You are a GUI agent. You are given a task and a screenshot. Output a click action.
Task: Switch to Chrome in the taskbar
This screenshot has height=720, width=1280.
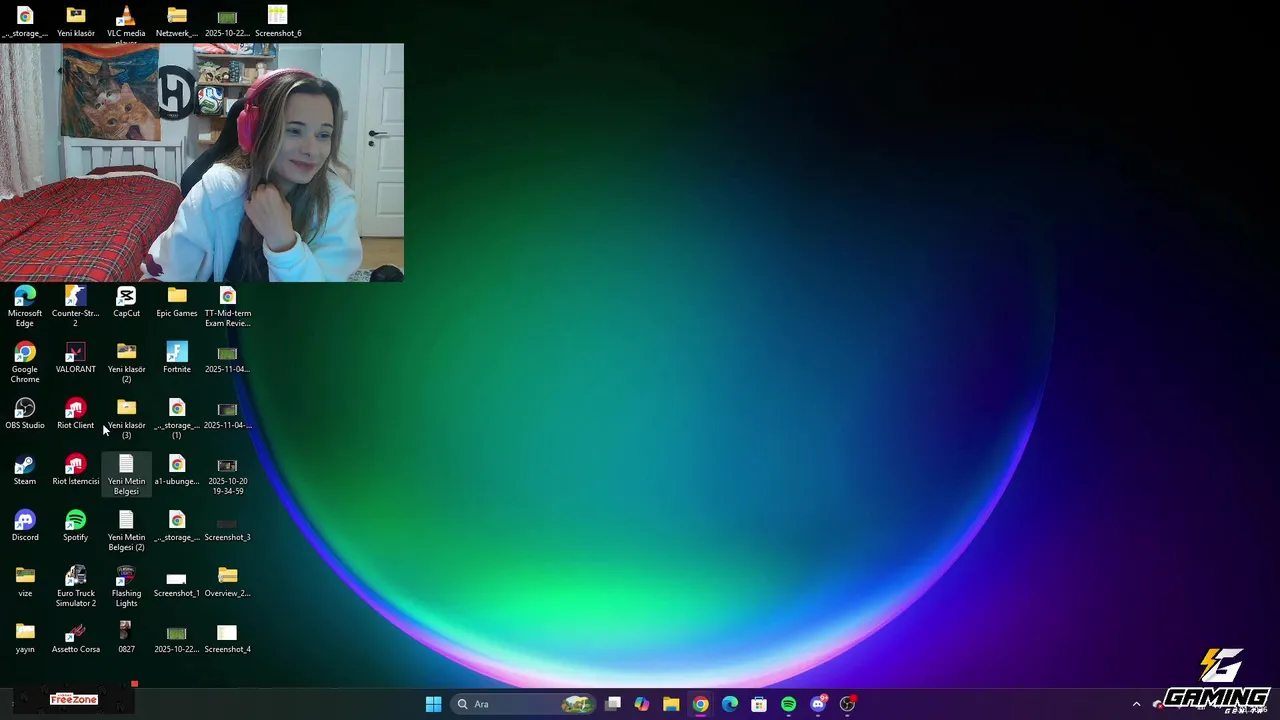(x=700, y=704)
